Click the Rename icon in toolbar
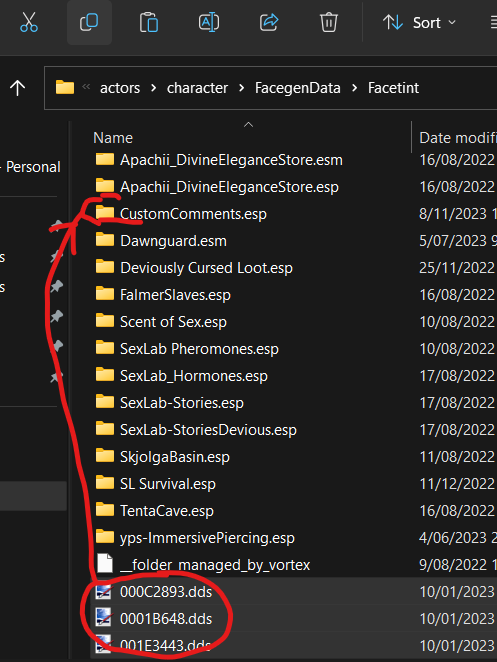 [209, 22]
